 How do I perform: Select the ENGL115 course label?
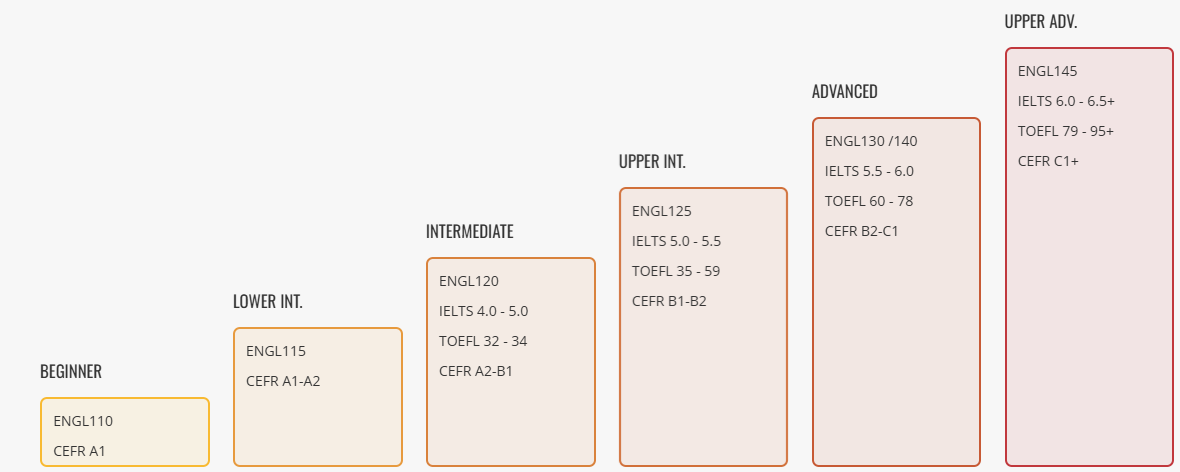point(276,351)
